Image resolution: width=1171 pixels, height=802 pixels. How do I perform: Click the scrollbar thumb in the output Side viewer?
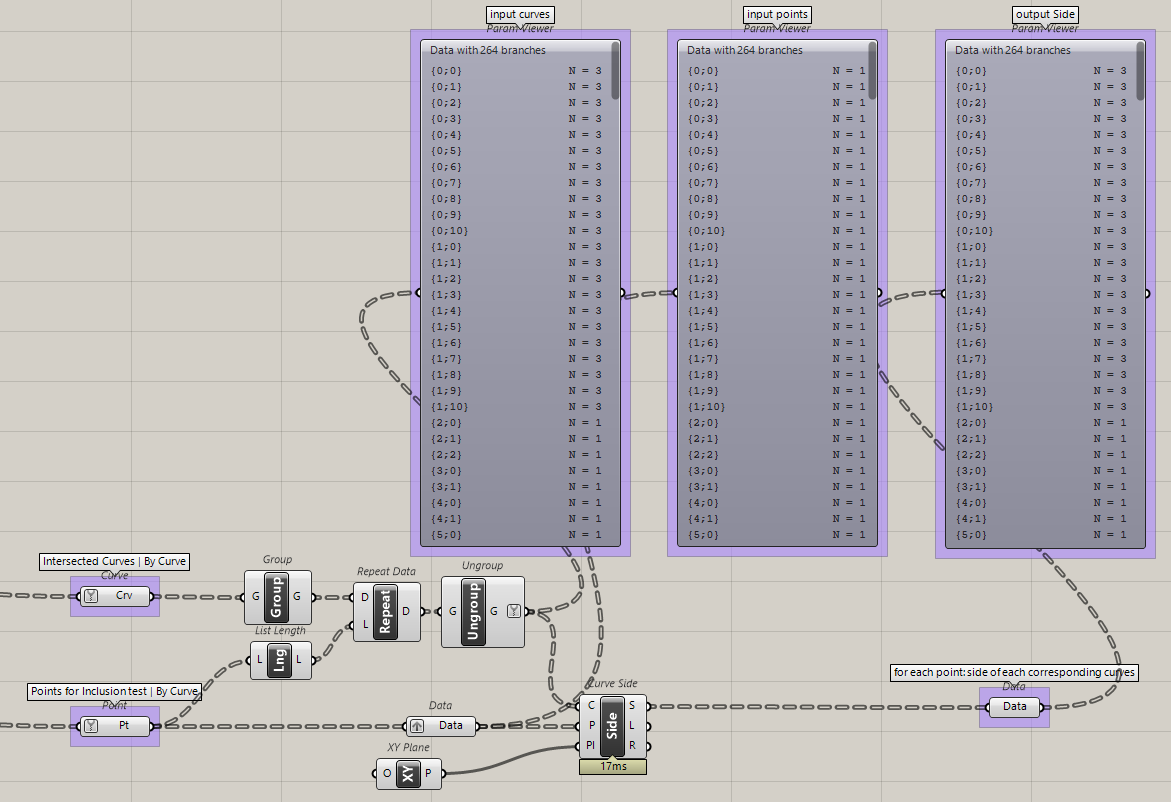[1140, 71]
